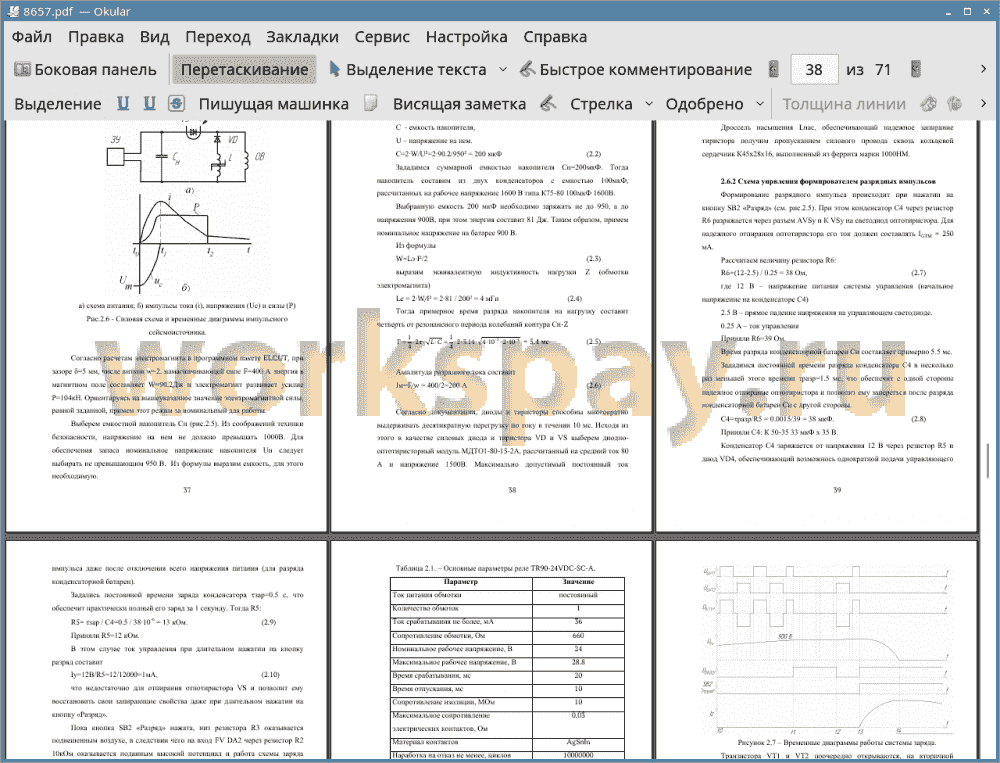Activate the Висящая заметка pop-up note tool
The width and height of the screenshot is (1000, 763).
[459, 104]
